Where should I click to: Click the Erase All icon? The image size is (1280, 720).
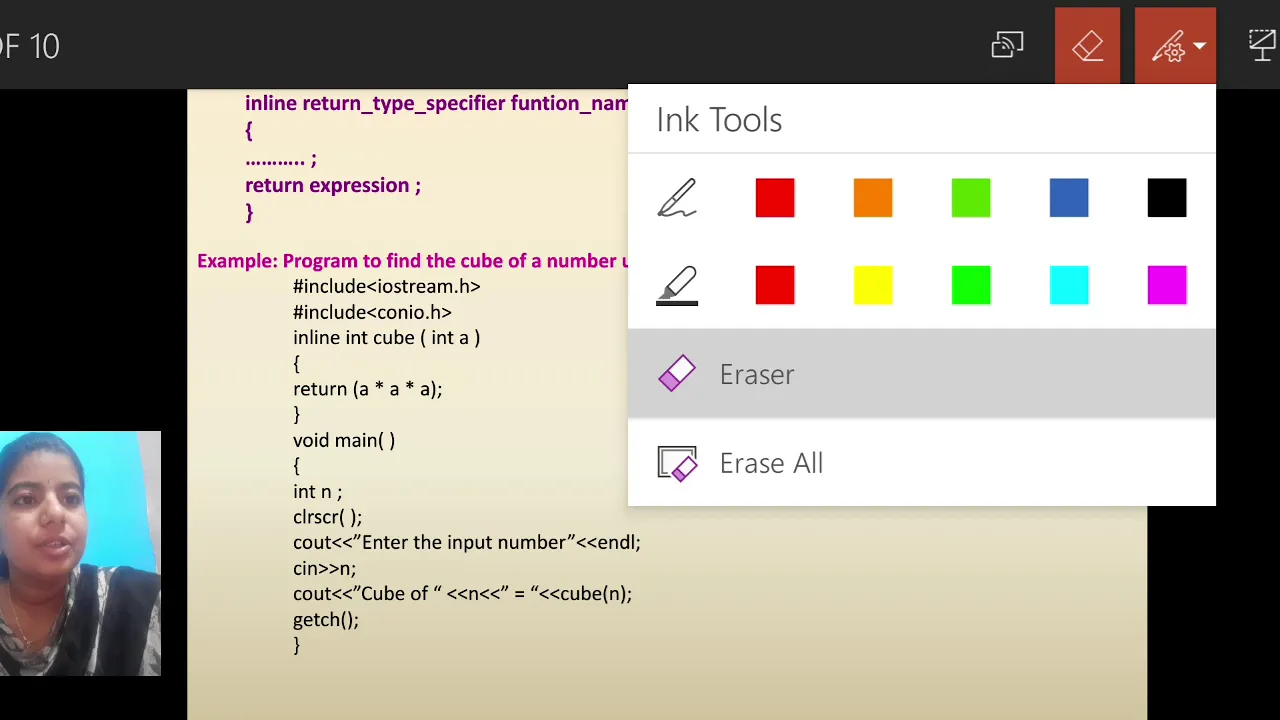pos(677,463)
